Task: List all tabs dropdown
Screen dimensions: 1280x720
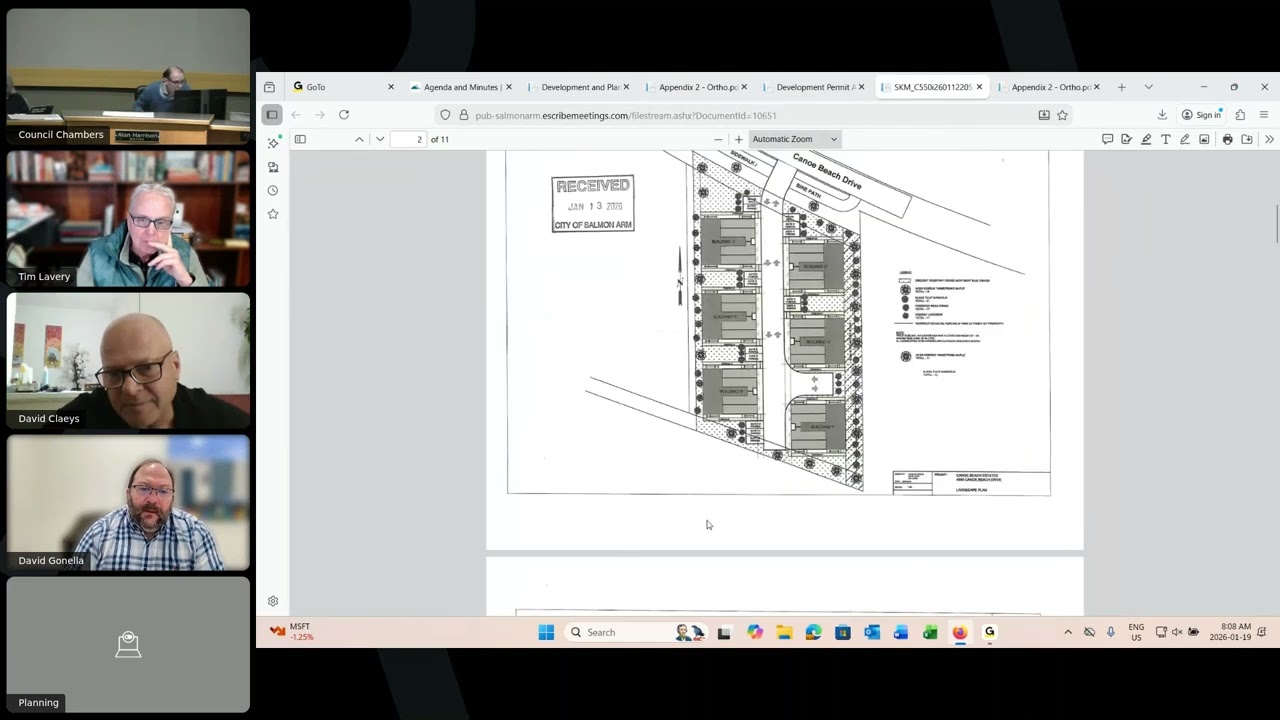Action: pyautogui.click(x=1148, y=87)
